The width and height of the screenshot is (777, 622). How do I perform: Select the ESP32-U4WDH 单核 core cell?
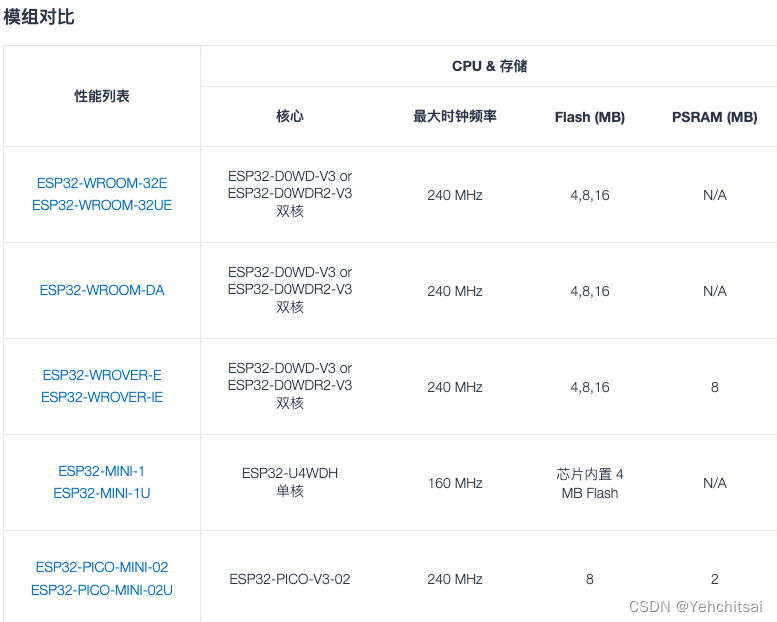pyautogui.click(x=290, y=482)
